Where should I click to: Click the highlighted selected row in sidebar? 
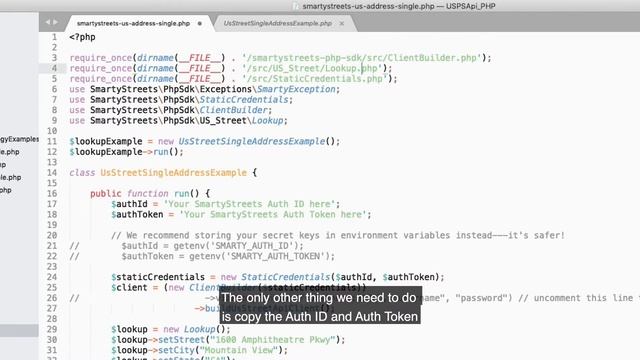pos(19,331)
